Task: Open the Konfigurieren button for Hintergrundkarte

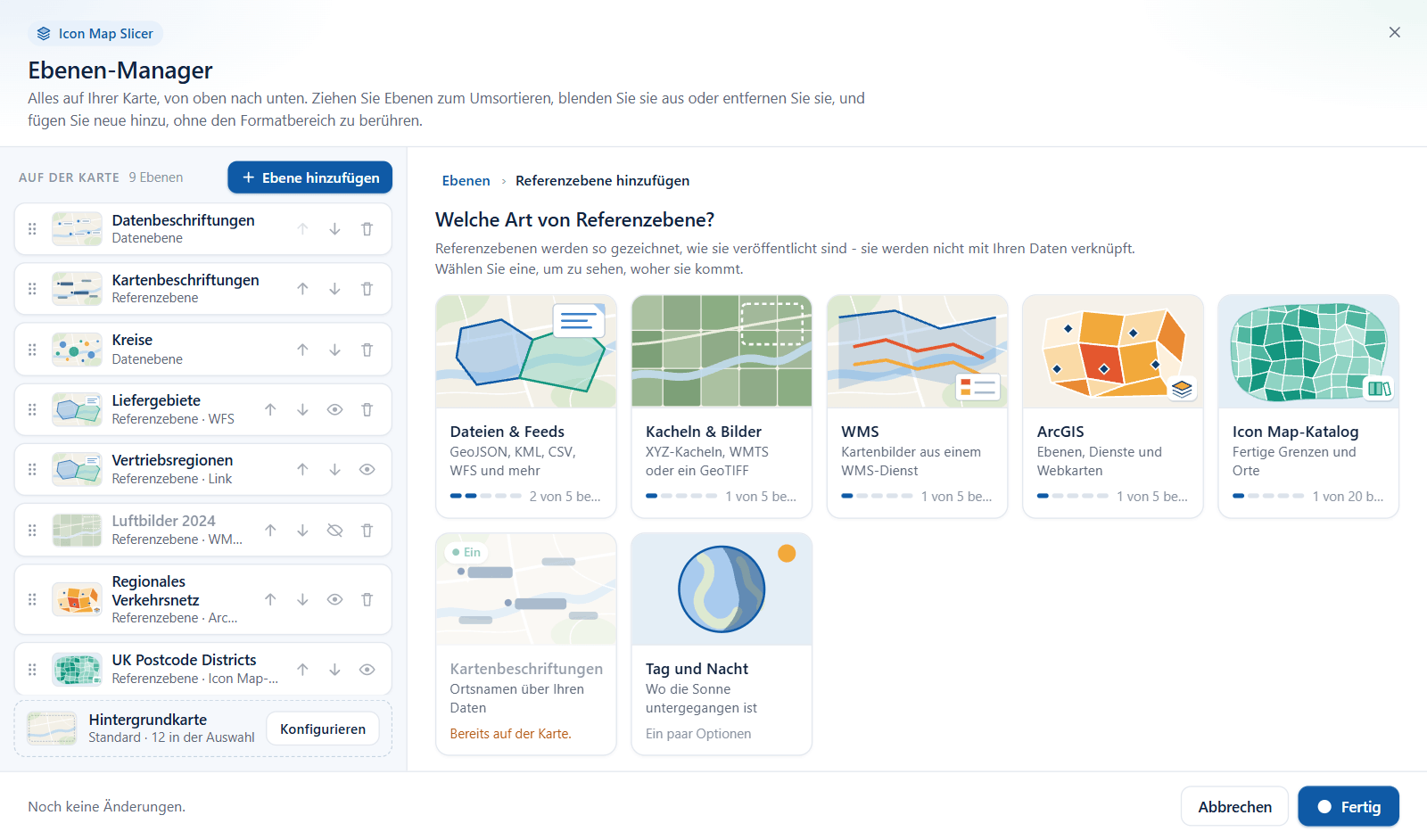Action: [323, 729]
